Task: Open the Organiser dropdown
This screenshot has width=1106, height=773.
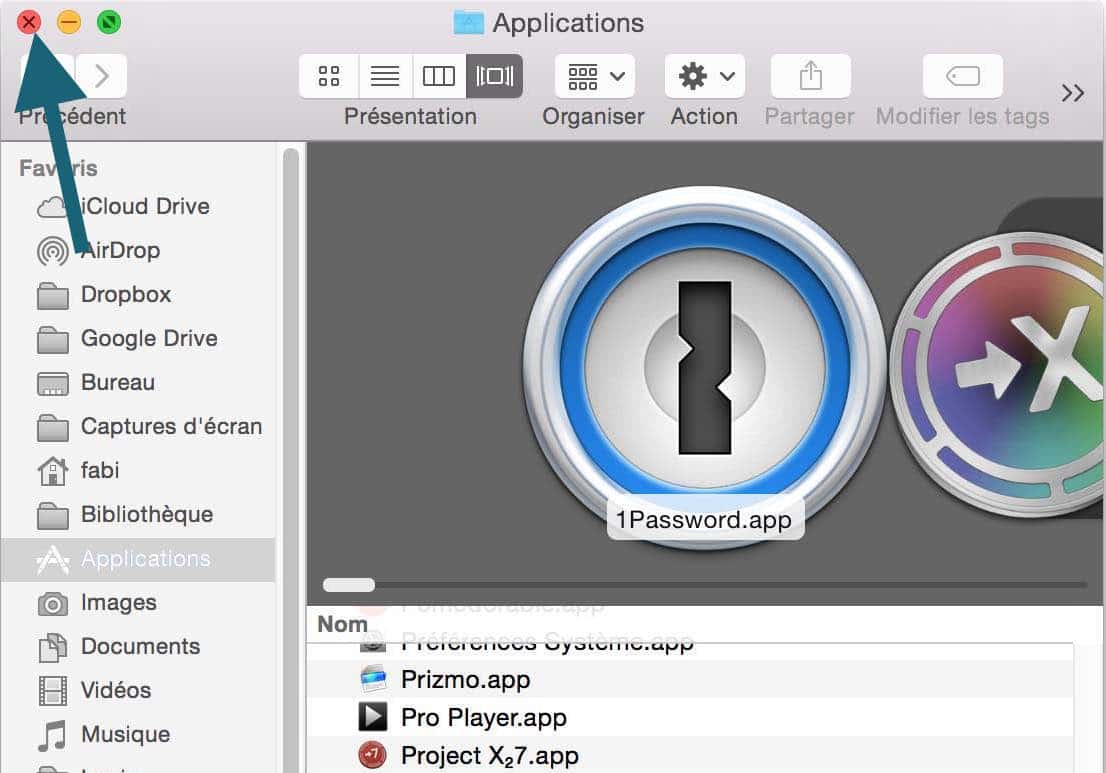Action: pyautogui.click(x=595, y=75)
